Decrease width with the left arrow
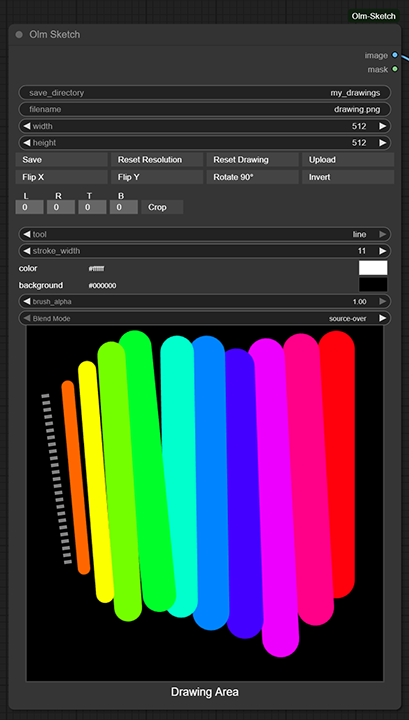409x720 pixels. pos(27,126)
